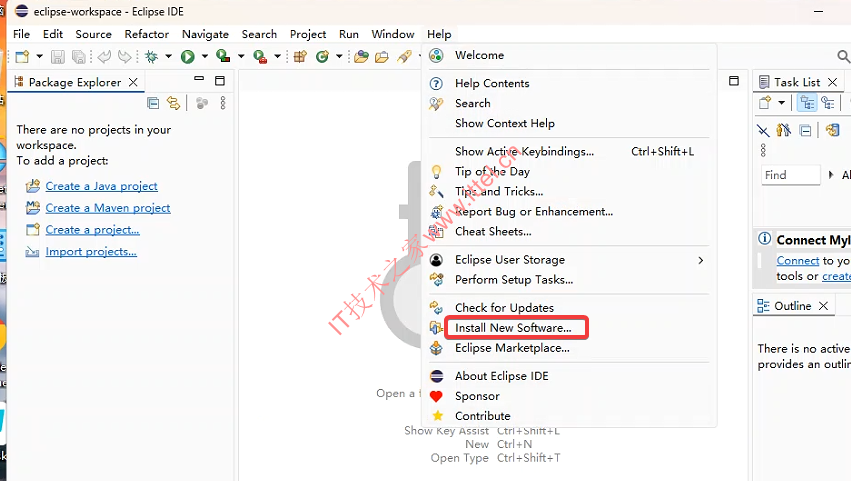This screenshot has height=481, width=851.
Task: Select the Sponsor heart entry
Action: pyautogui.click(x=569, y=396)
